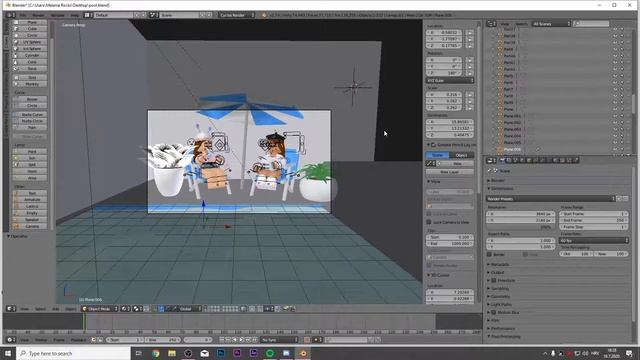Open the Marker menu in timeline
Image resolution: width=640 pixels, height=360 pixels.
(40, 340)
